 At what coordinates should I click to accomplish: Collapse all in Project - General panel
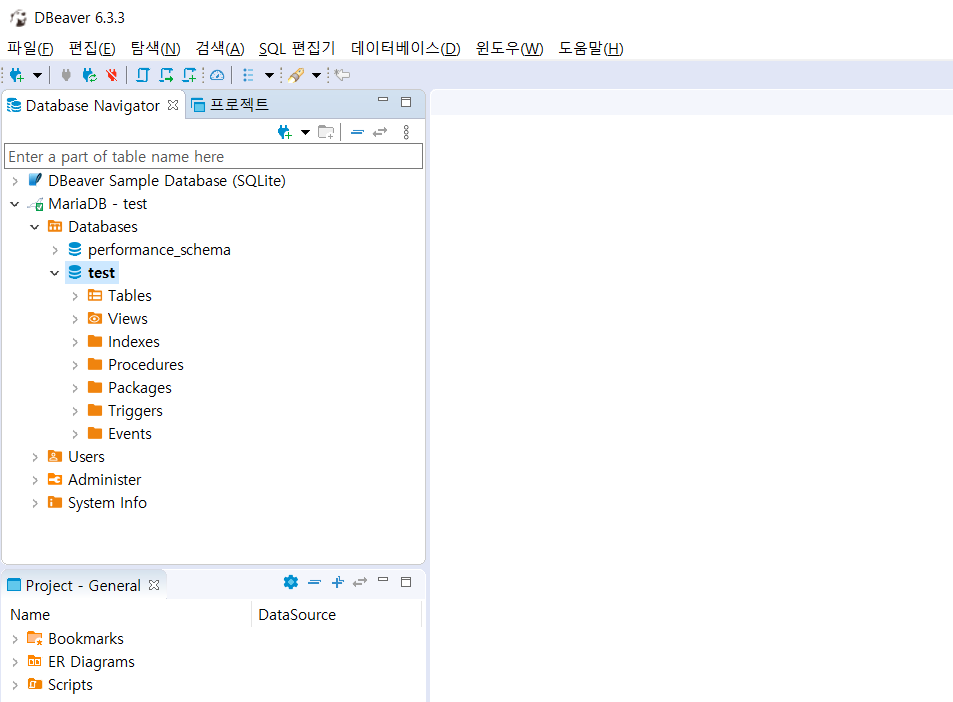coord(314,582)
